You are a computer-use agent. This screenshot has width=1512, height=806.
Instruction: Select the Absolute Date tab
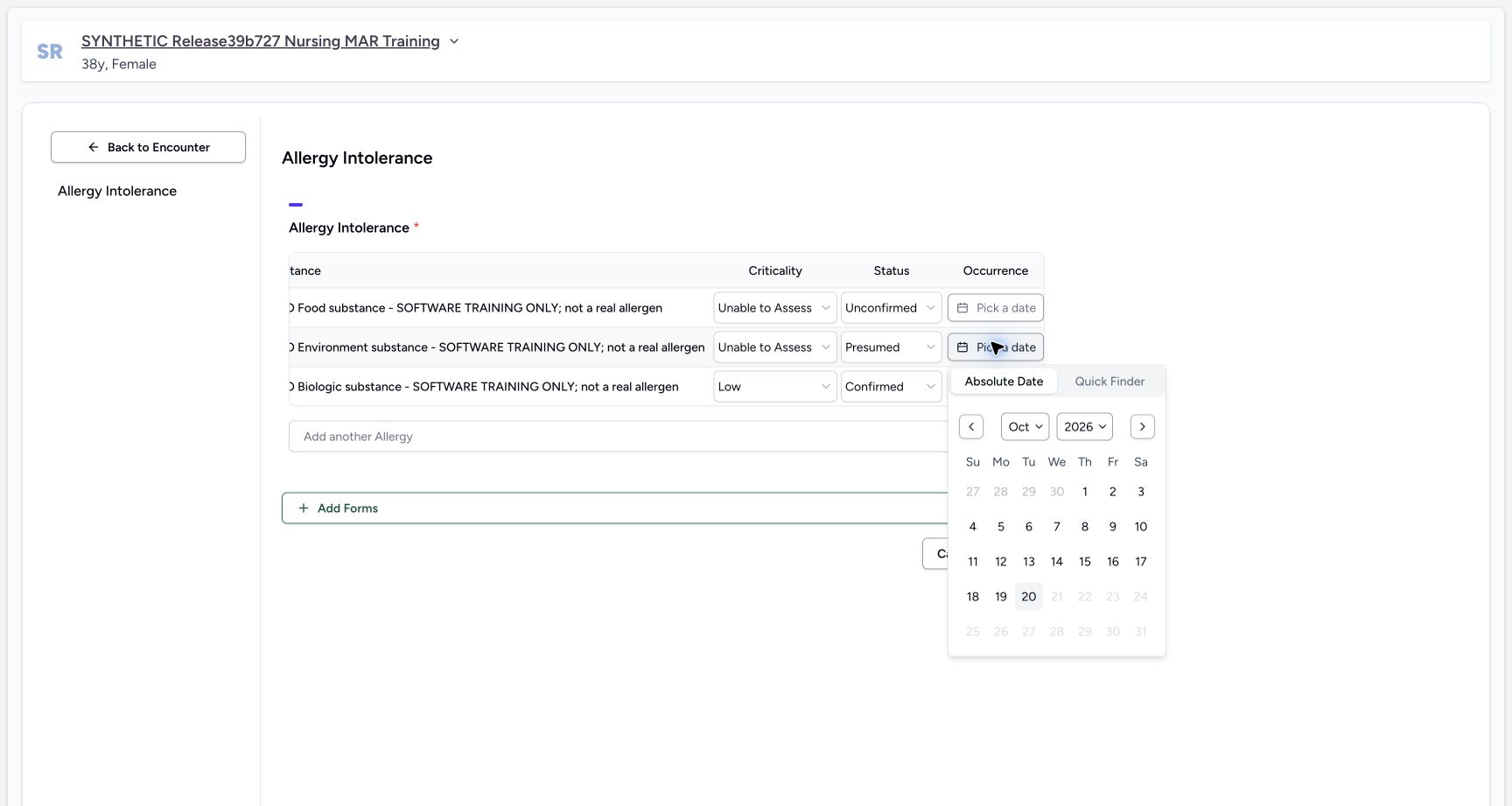click(1004, 382)
